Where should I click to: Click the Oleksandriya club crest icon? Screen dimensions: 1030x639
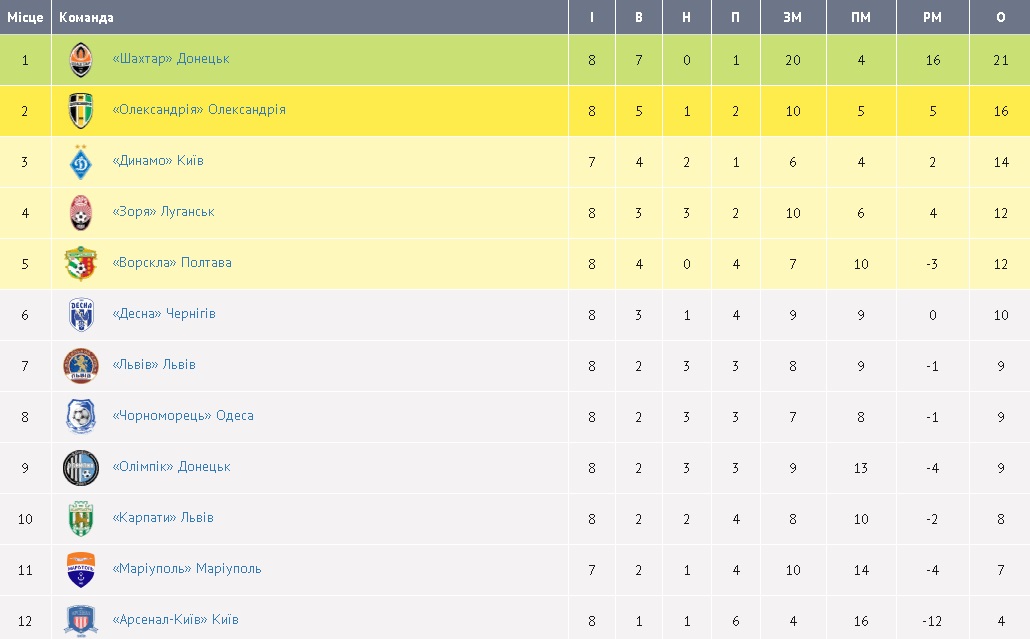tap(81, 111)
